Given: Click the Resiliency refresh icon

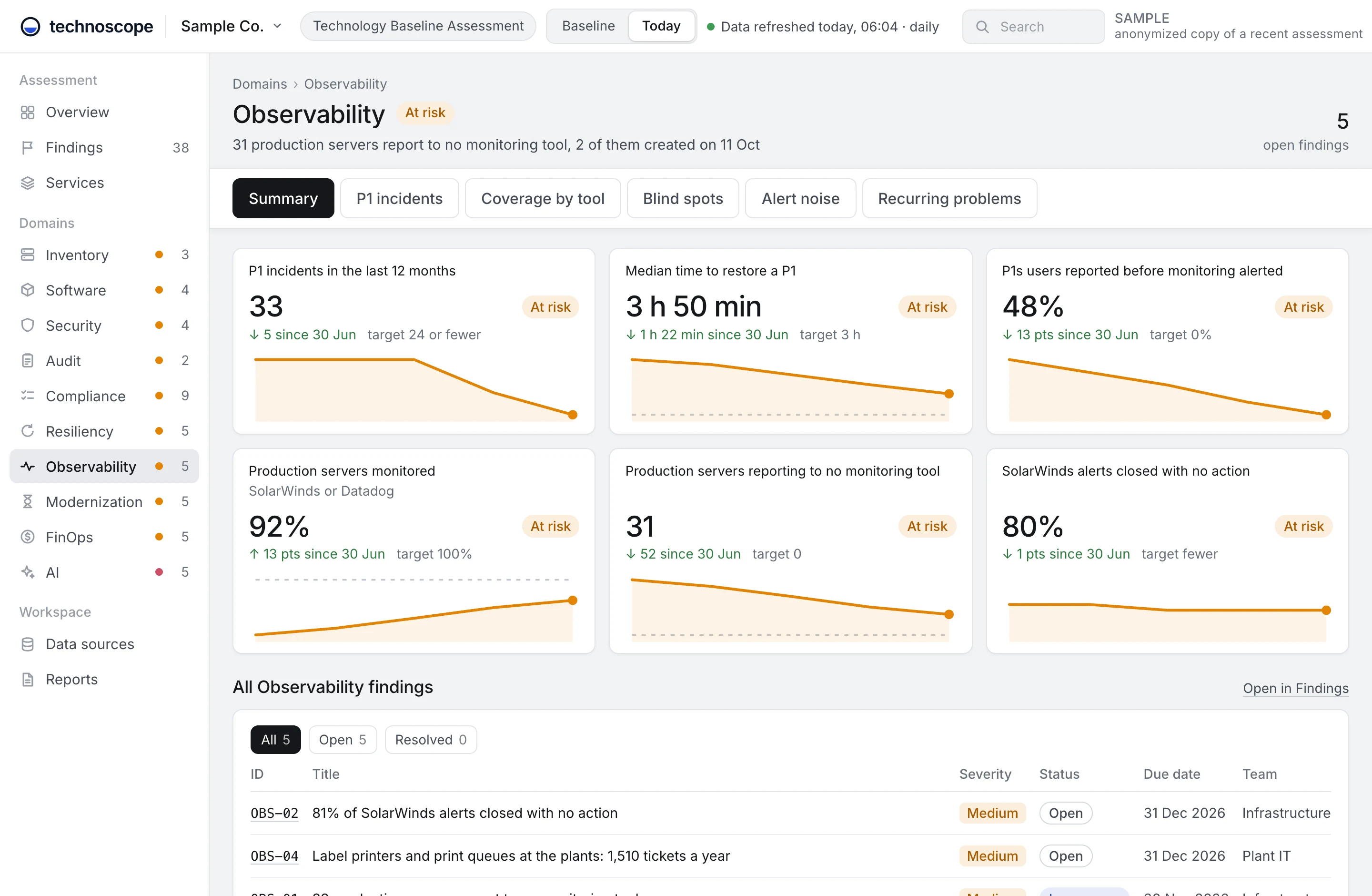Looking at the screenshot, I should 27,431.
